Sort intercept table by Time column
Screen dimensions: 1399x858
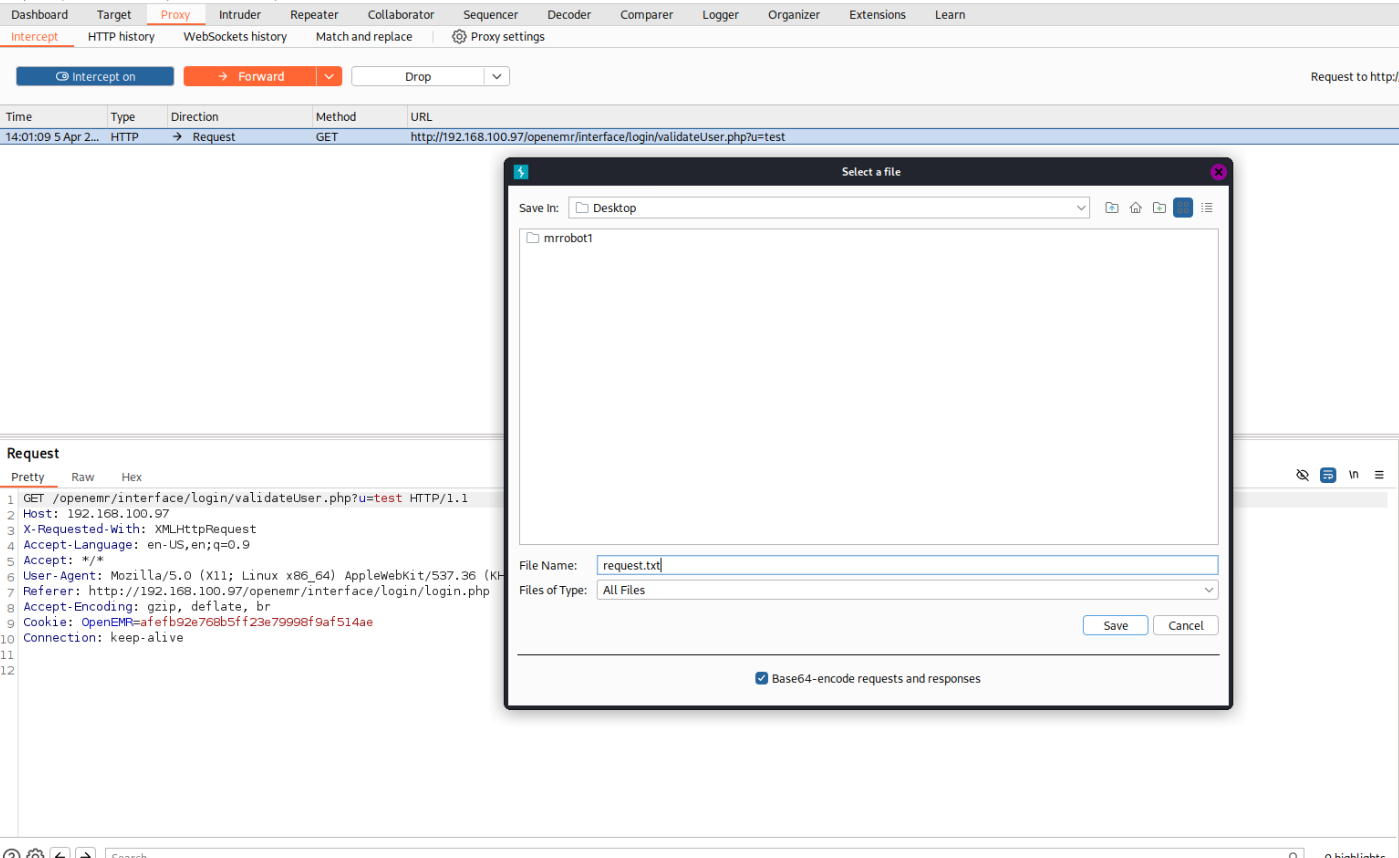(54, 117)
